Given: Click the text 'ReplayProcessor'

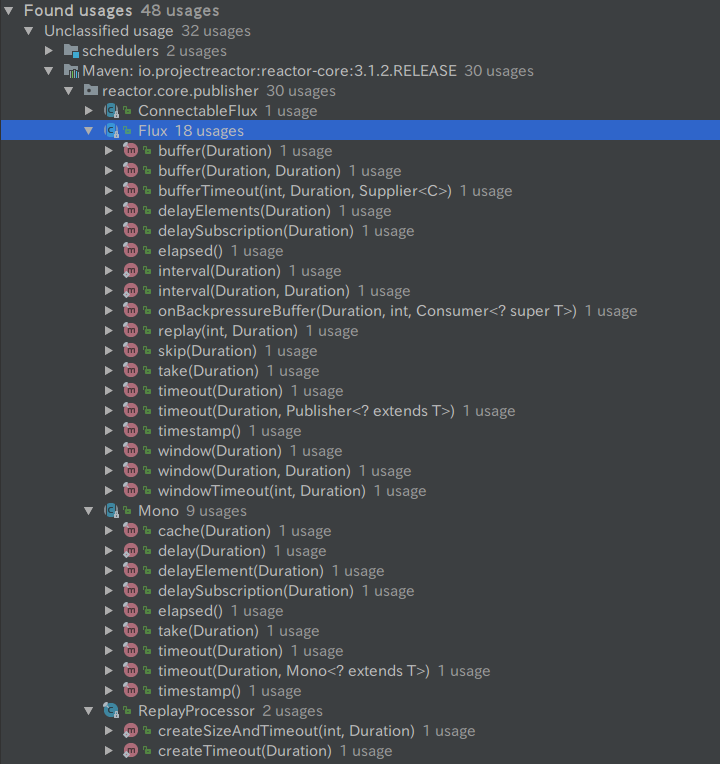Looking at the screenshot, I should tap(196, 711).
